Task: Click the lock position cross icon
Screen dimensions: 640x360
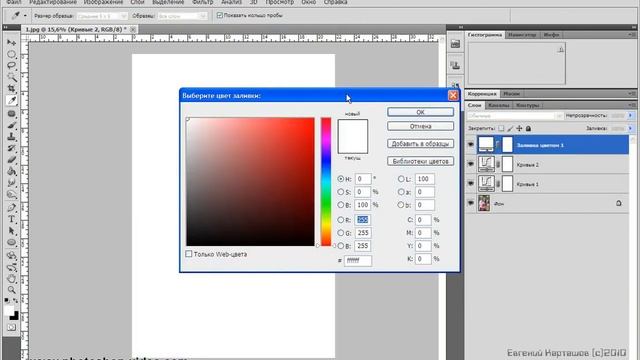Action: pos(519,128)
